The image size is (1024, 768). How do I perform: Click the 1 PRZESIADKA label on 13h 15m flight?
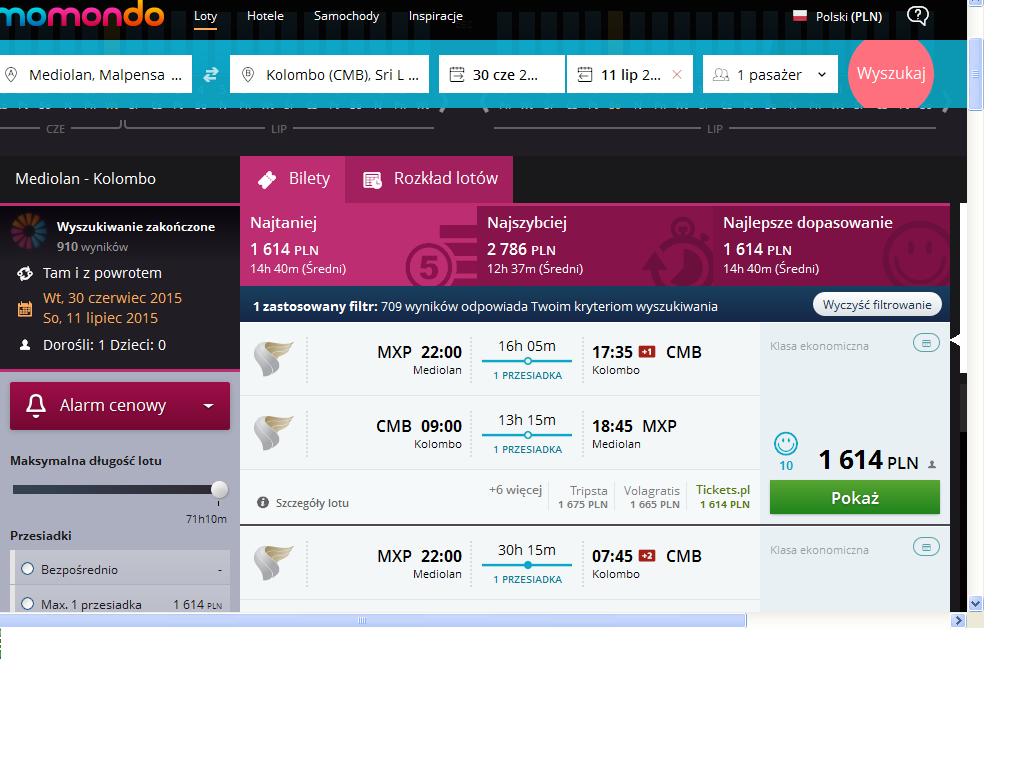[528, 449]
